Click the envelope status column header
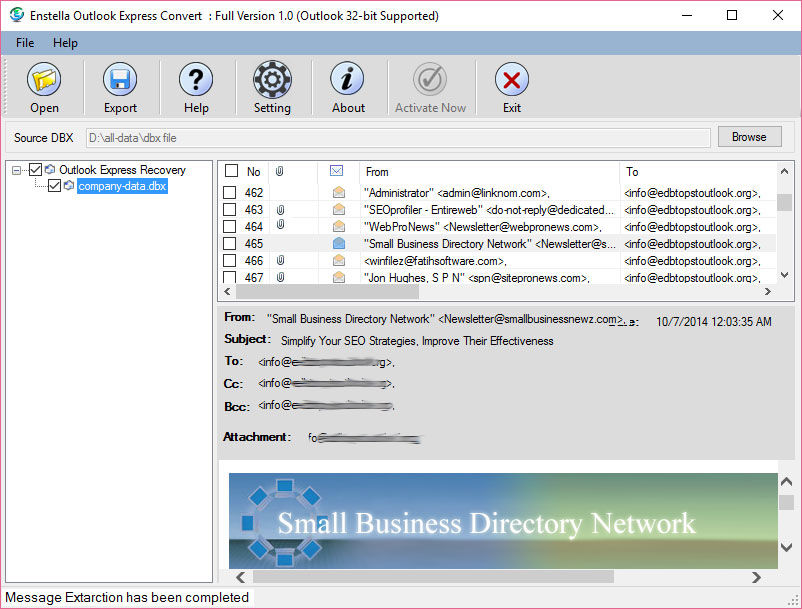The image size is (802, 609). pyautogui.click(x=337, y=171)
